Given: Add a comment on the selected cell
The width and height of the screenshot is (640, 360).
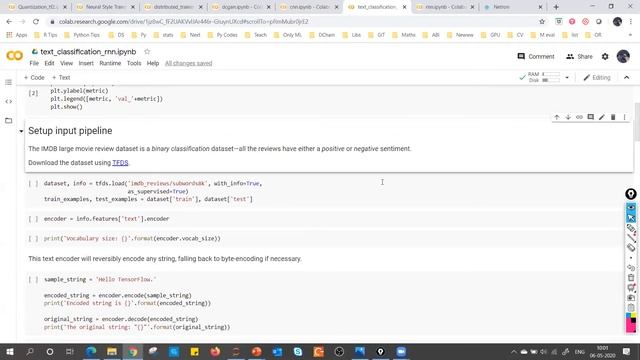Looking at the screenshot, I should point(591,117).
